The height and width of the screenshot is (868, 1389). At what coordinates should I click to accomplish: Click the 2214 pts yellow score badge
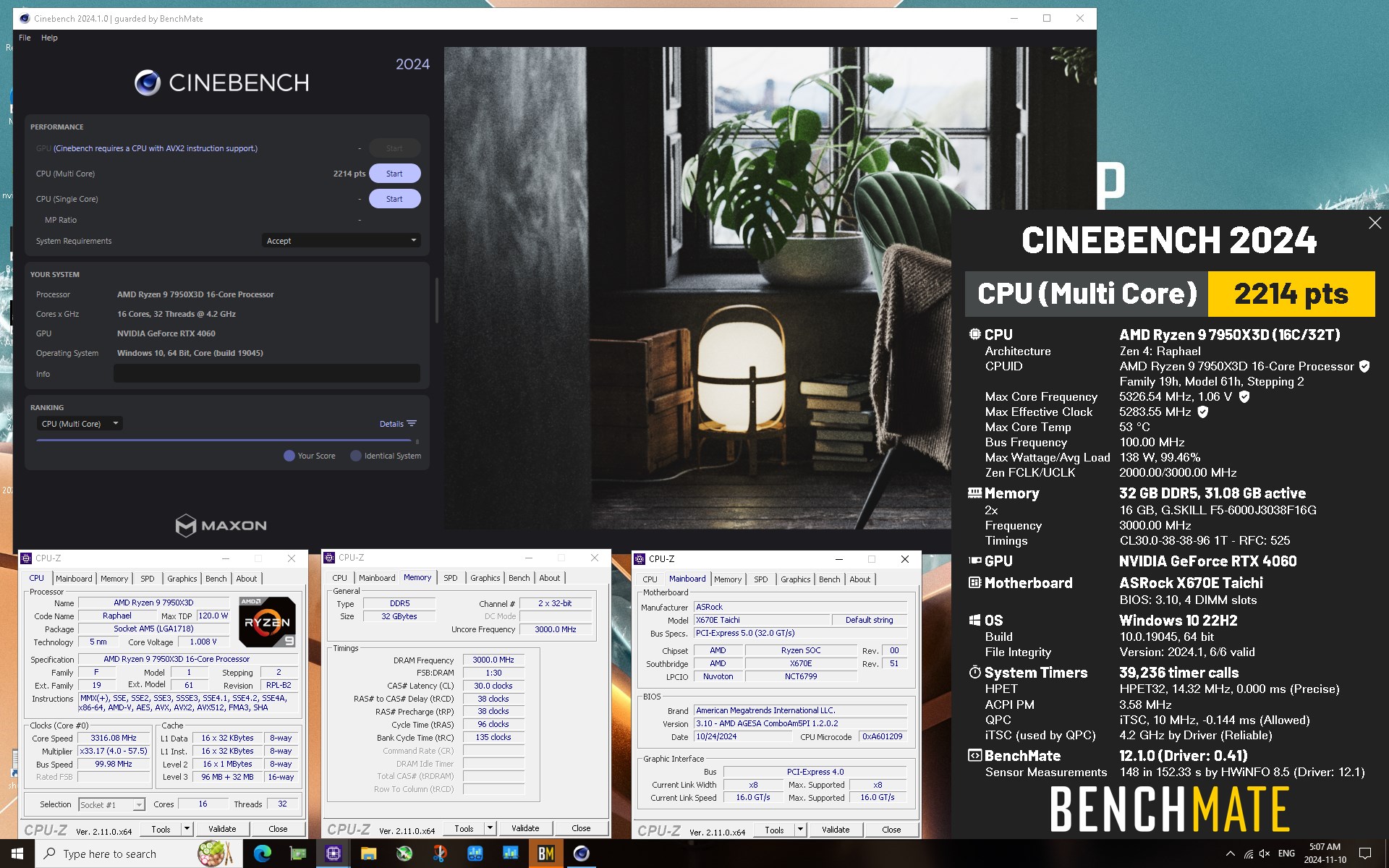pos(1291,294)
